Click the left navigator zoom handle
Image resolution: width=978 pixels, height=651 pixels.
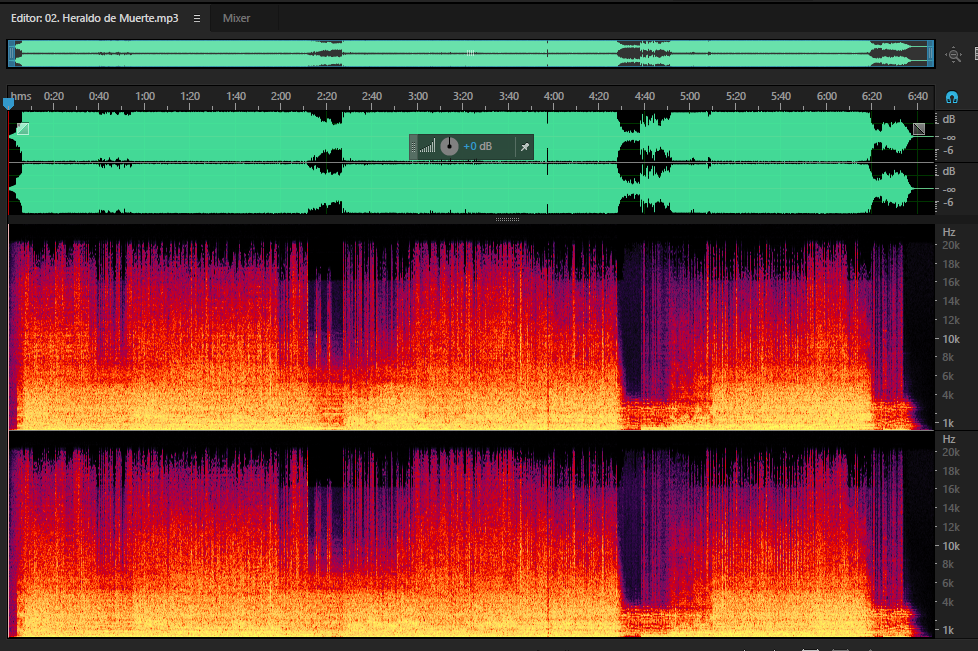[11, 54]
